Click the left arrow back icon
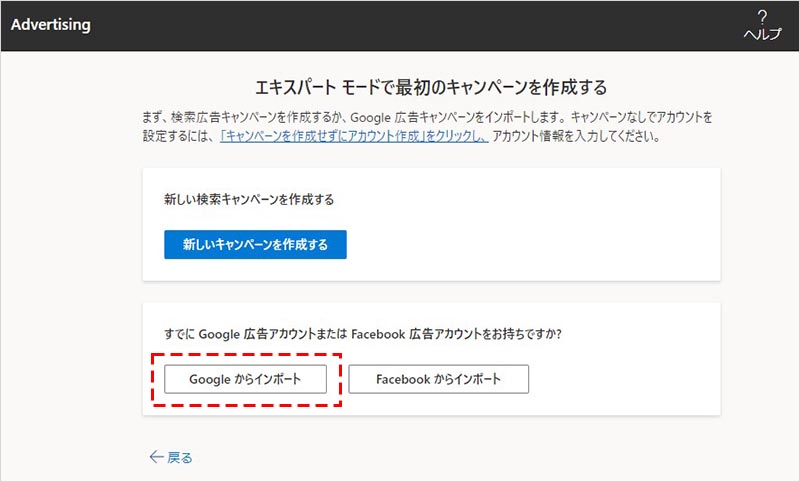 point(155,457)
